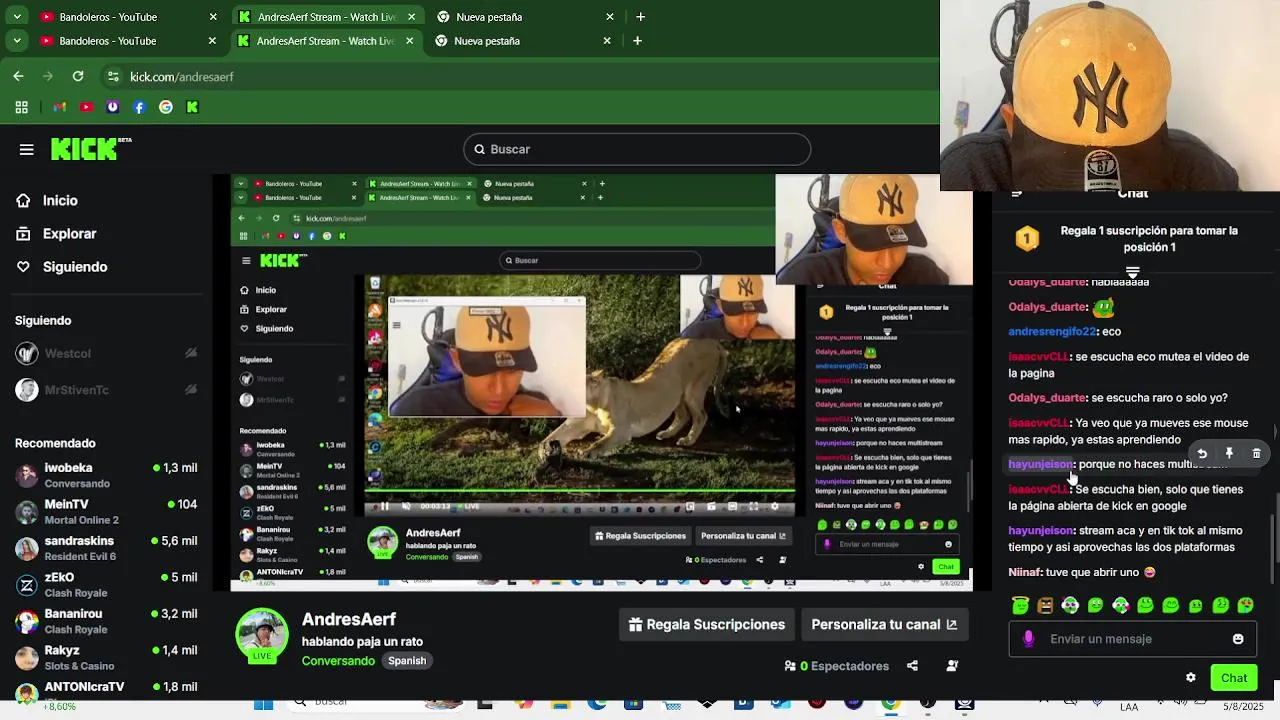1280x720 pixels.
Task: Open followed channel Westcol
Action: [105, 353]
